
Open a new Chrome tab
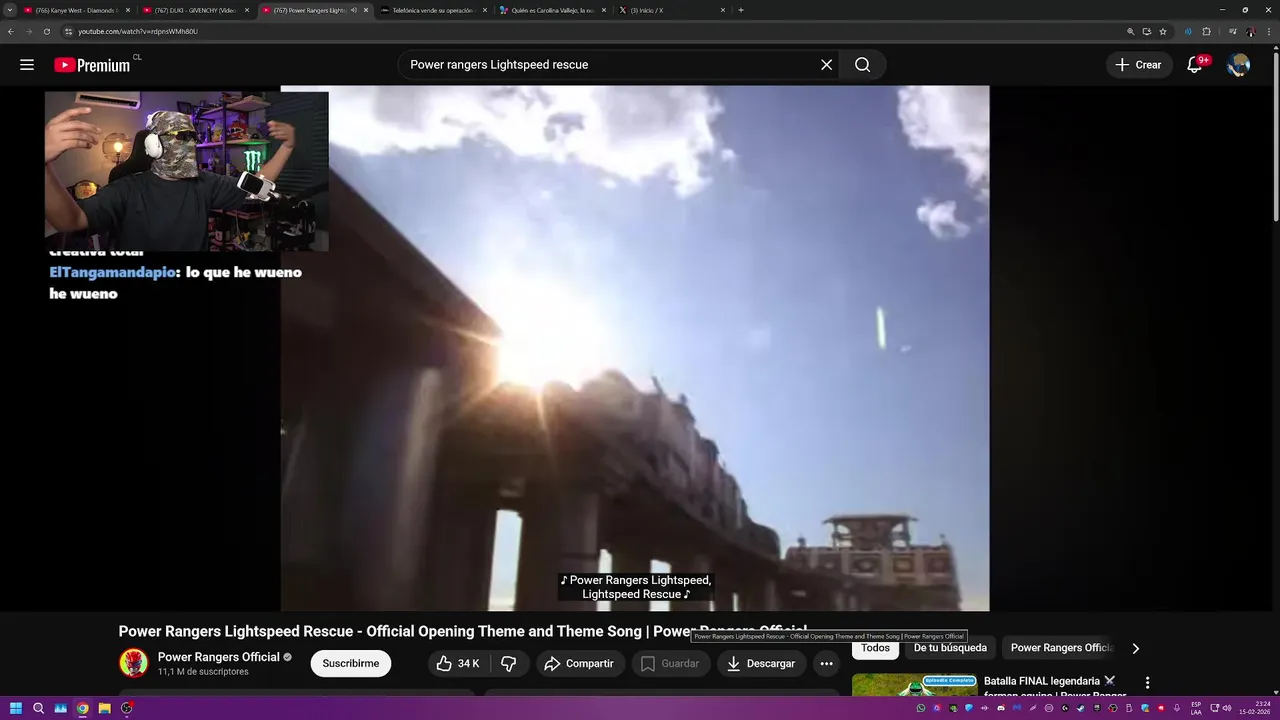point(741,10)
